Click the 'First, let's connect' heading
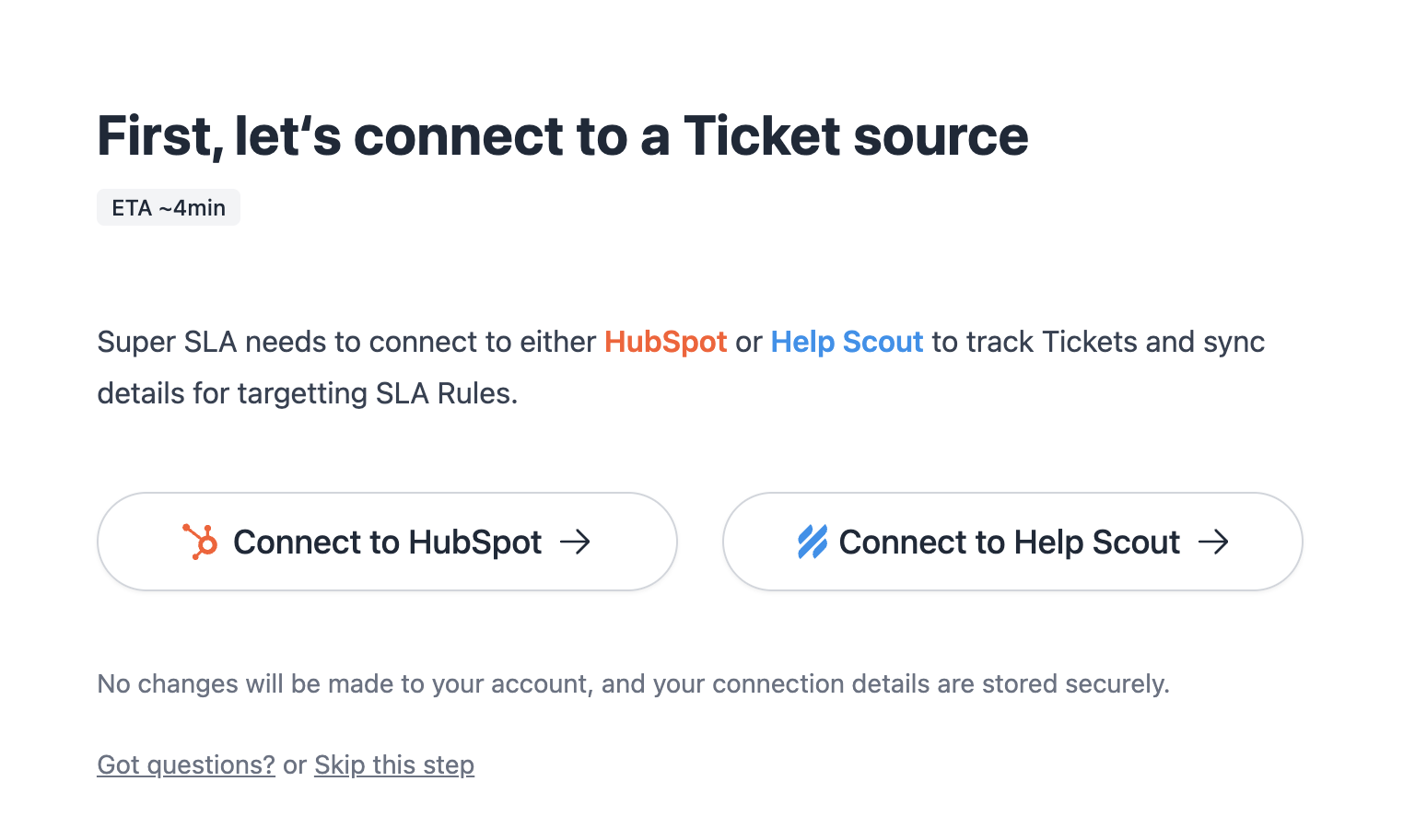 (x=563, y=136)
